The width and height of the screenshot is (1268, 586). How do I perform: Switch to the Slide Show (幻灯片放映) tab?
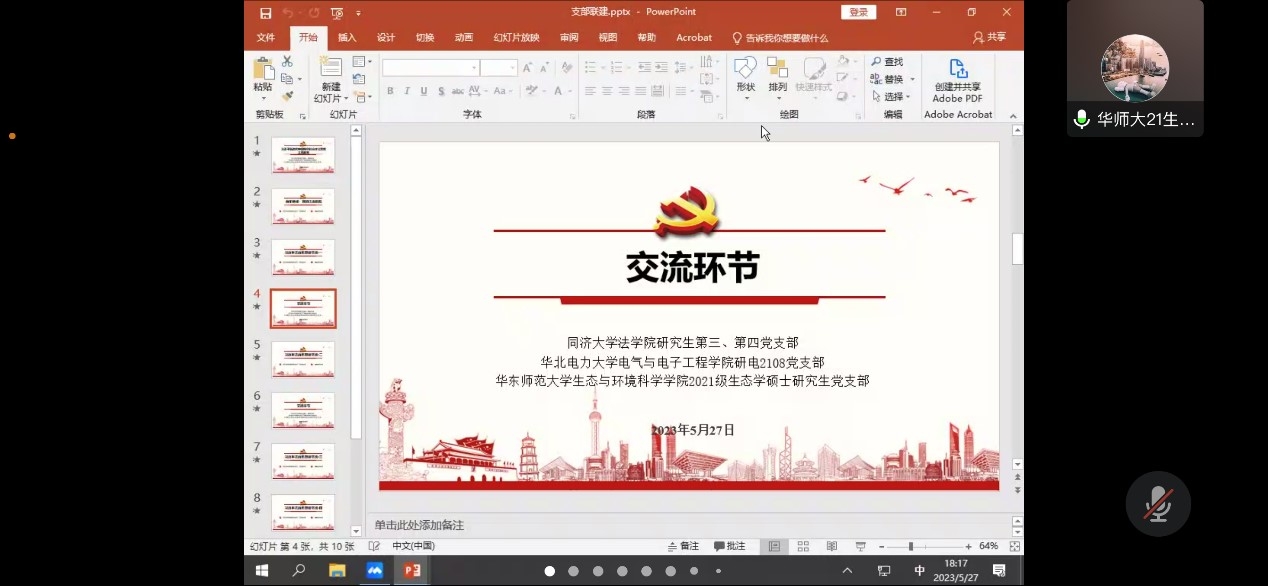[x=516, y=38]
